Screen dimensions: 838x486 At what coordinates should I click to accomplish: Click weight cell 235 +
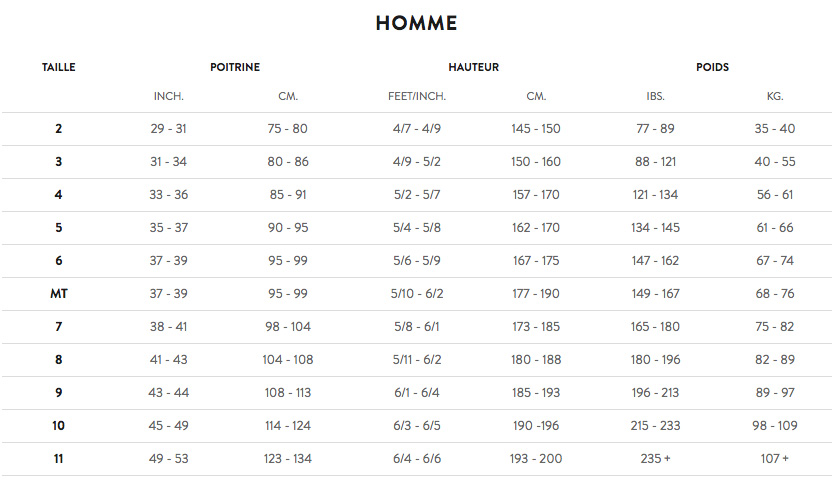[655, 459]
